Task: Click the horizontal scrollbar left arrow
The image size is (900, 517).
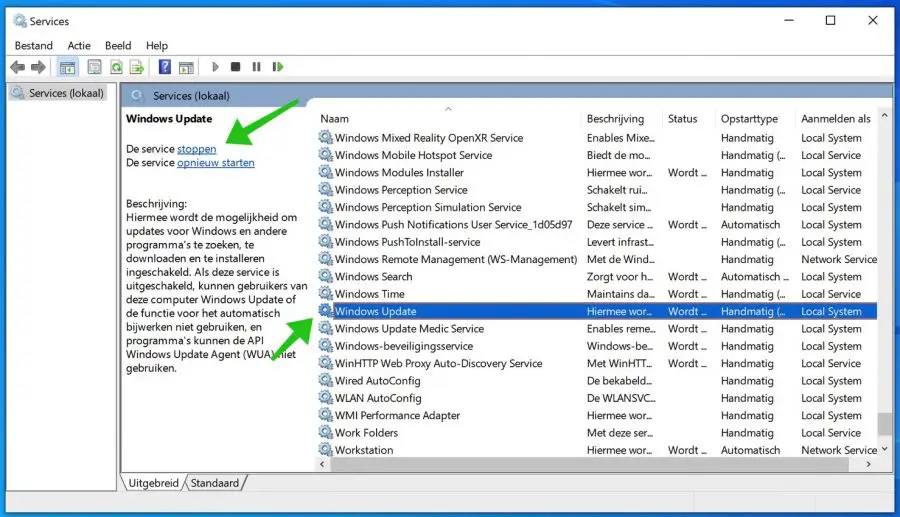Action: coord(322,464)
